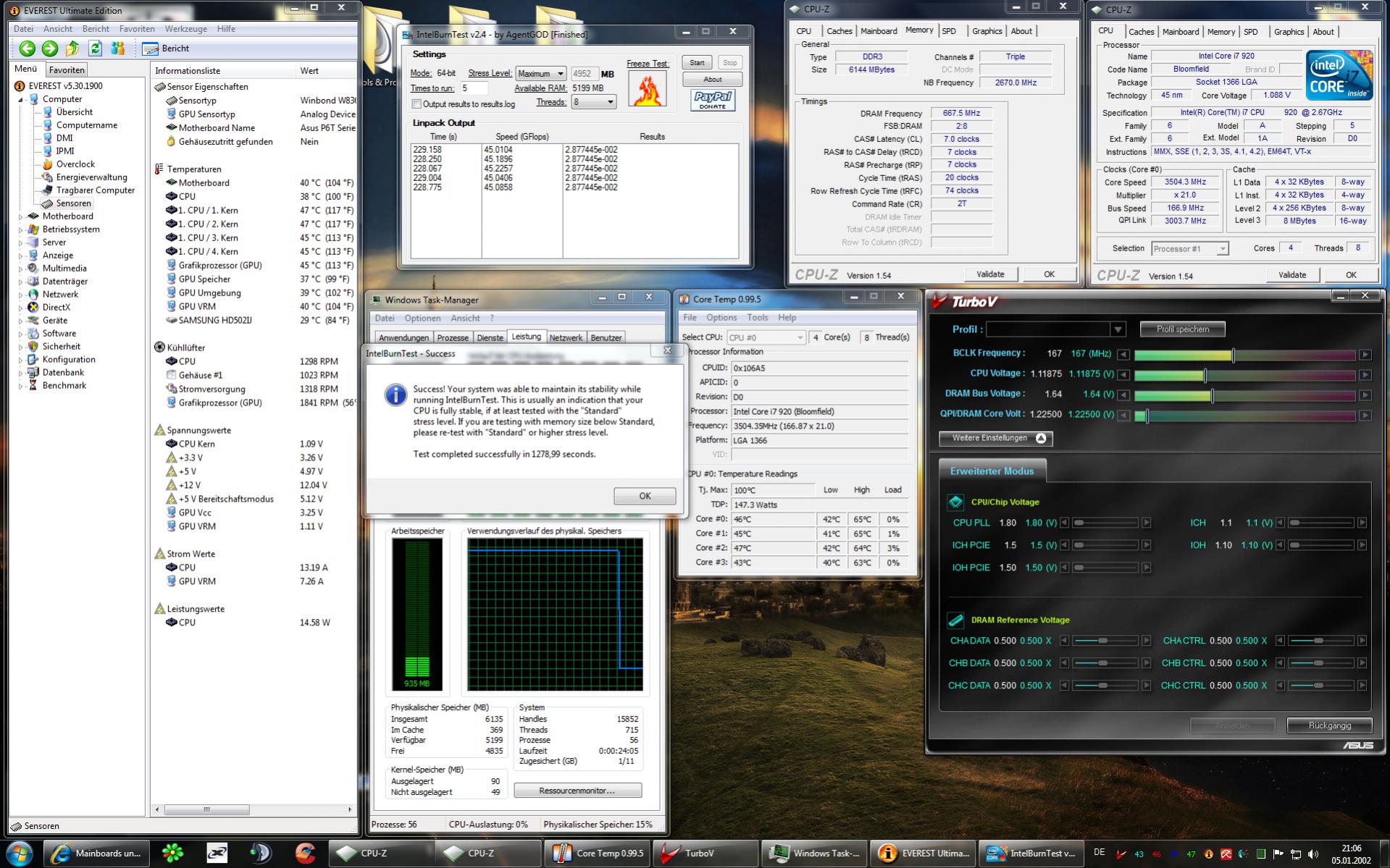This screenshot has width=1390, height=868.
Task: Open the Threads dropdown in IntelBurnTest
Action: pyautogui.click(x=594, y=102)
